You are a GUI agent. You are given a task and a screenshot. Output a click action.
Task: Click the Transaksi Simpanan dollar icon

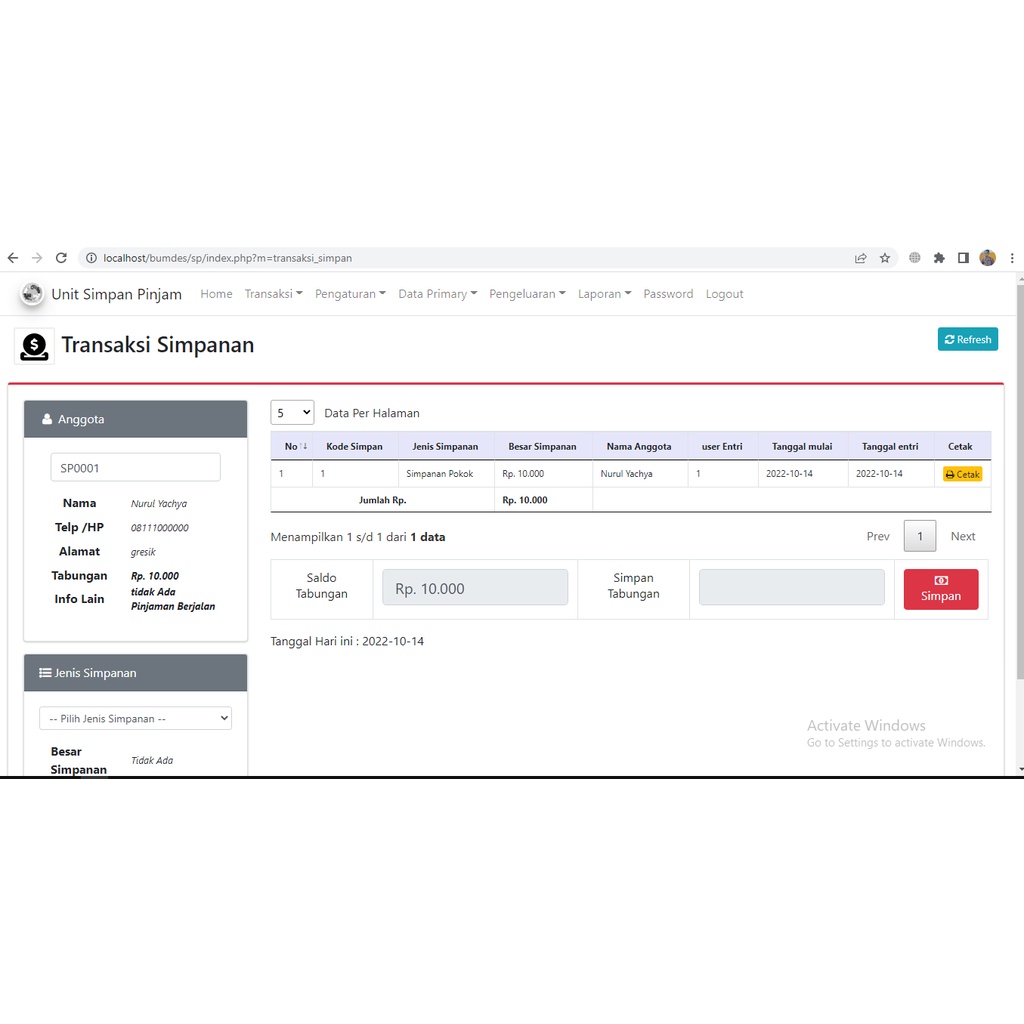[33, 344]
